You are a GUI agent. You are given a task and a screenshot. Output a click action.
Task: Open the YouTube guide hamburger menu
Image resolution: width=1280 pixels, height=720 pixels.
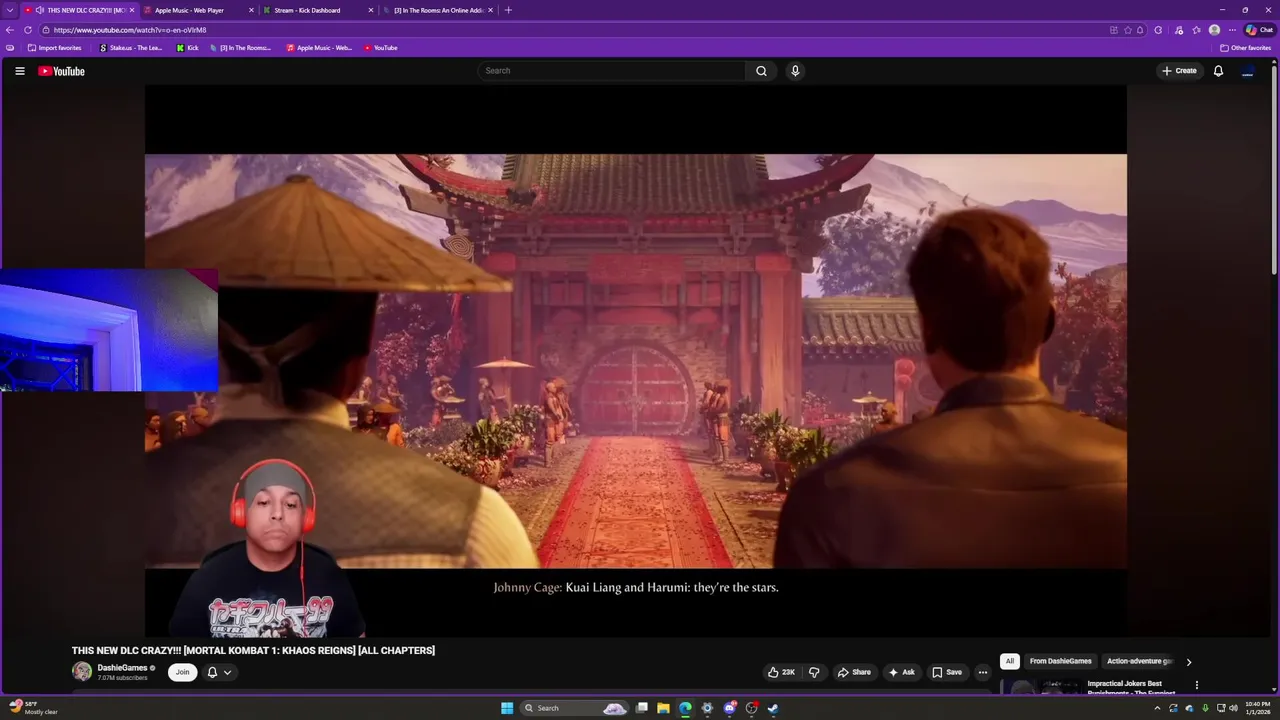pos(19,71)
